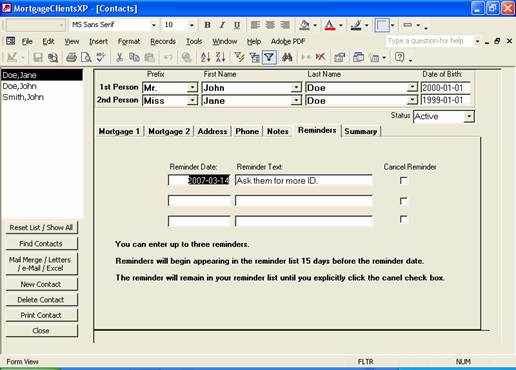Open First Name Jane dropdown
516x370 pixels.
point(296,100)
